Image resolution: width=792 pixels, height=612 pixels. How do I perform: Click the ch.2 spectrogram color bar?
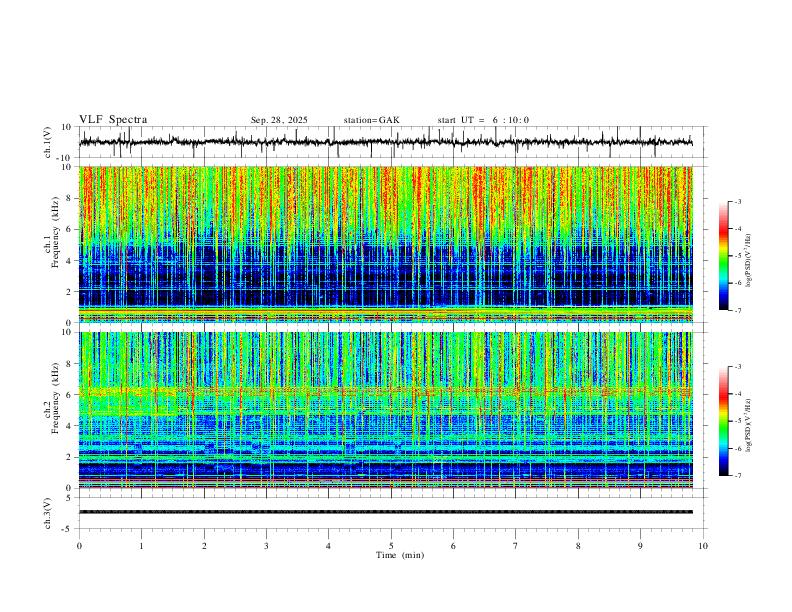coord(724,421)
